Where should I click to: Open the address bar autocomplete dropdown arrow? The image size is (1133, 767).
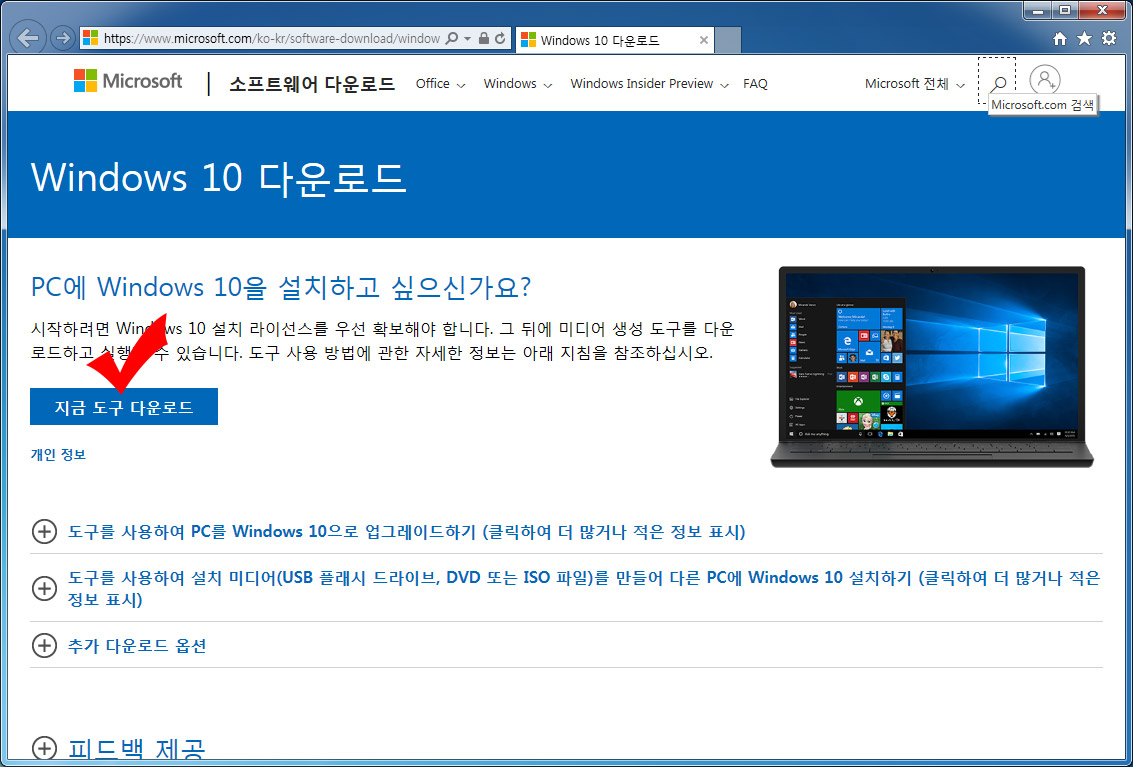[x=468, y=38]
